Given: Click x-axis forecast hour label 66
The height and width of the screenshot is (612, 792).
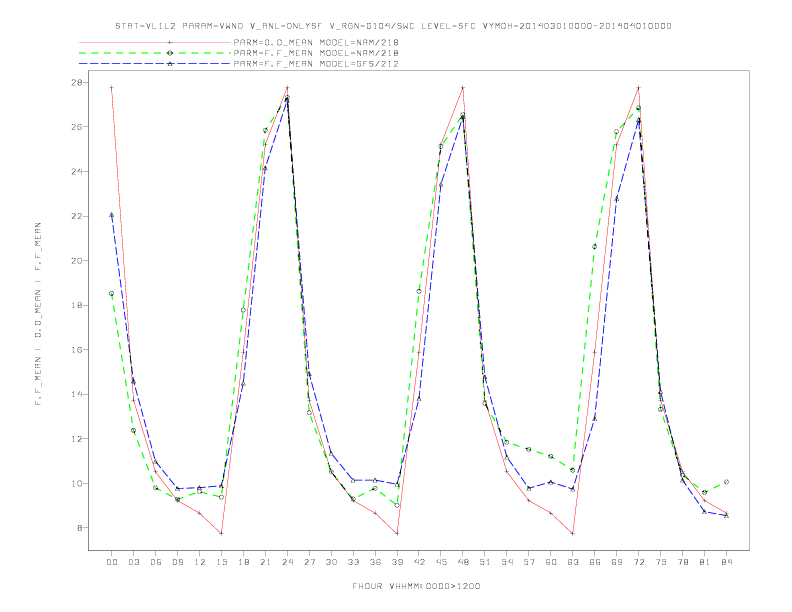Looking at the screenshot, I should [x=595, y=562].
